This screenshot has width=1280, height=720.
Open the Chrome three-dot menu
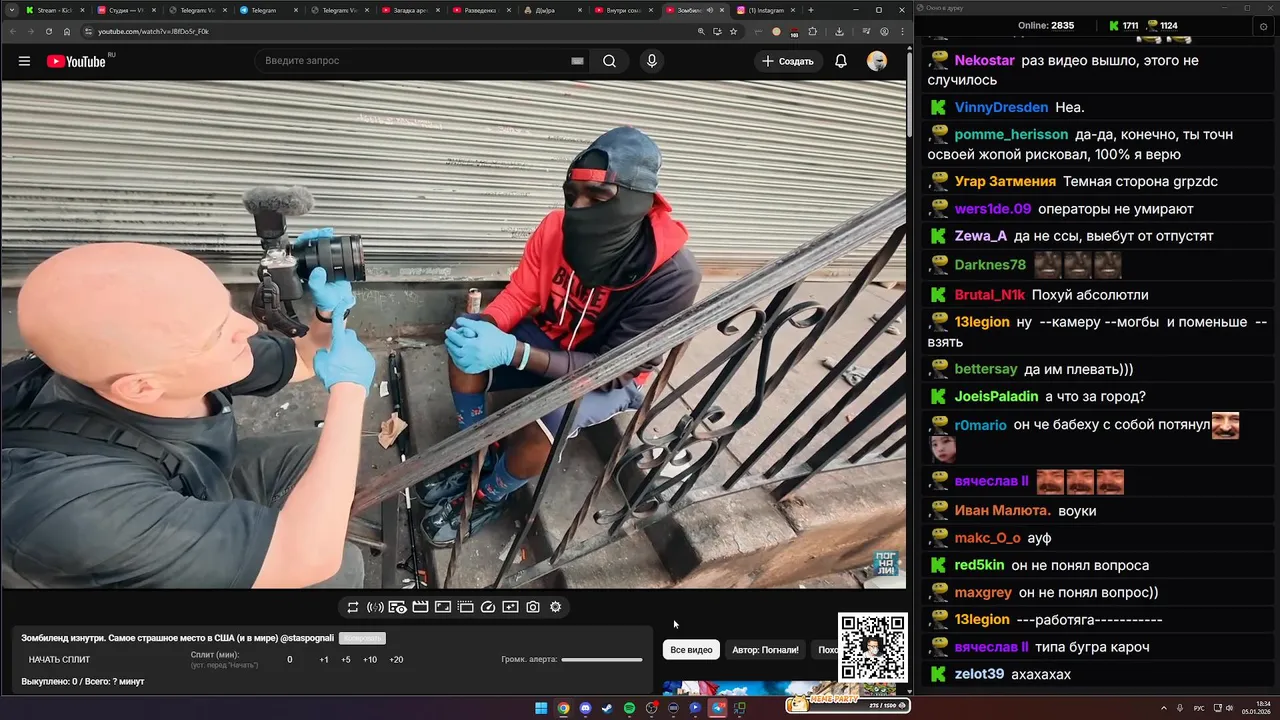(901, 31)
